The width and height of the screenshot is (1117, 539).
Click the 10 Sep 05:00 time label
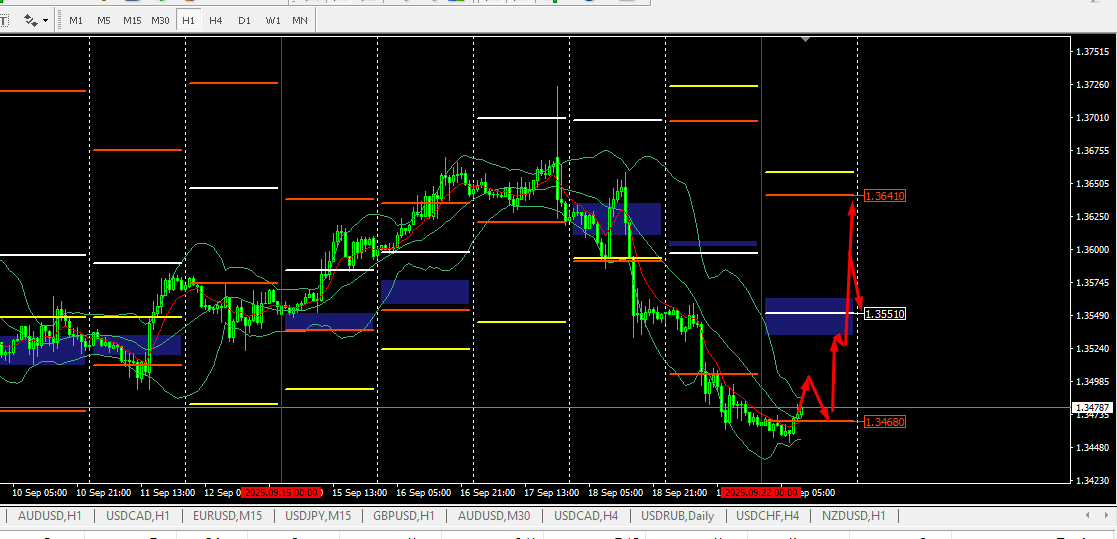click(x=41, y=493)
